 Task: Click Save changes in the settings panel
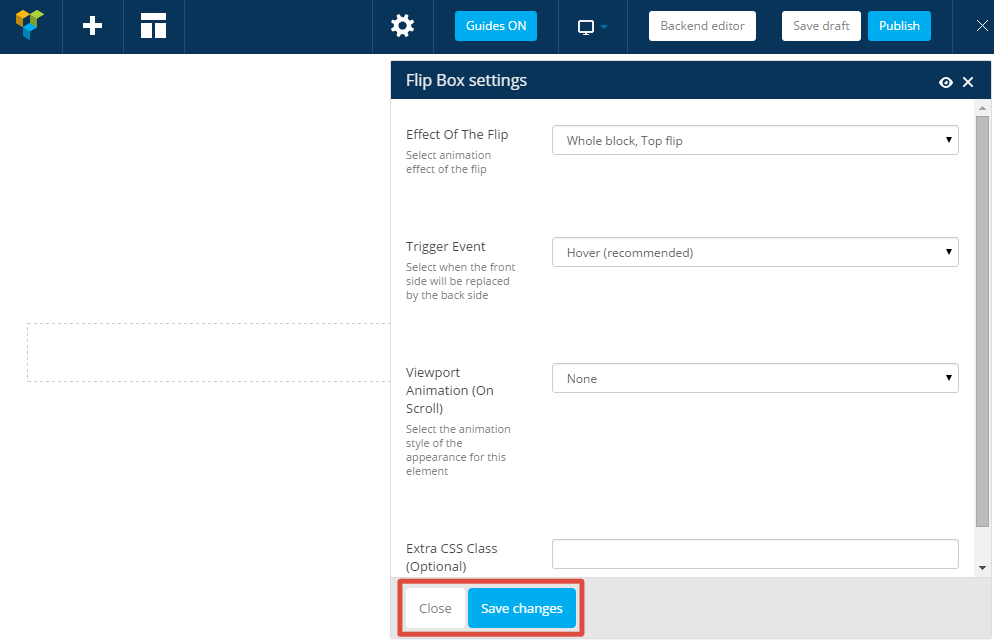click(521, 608)
